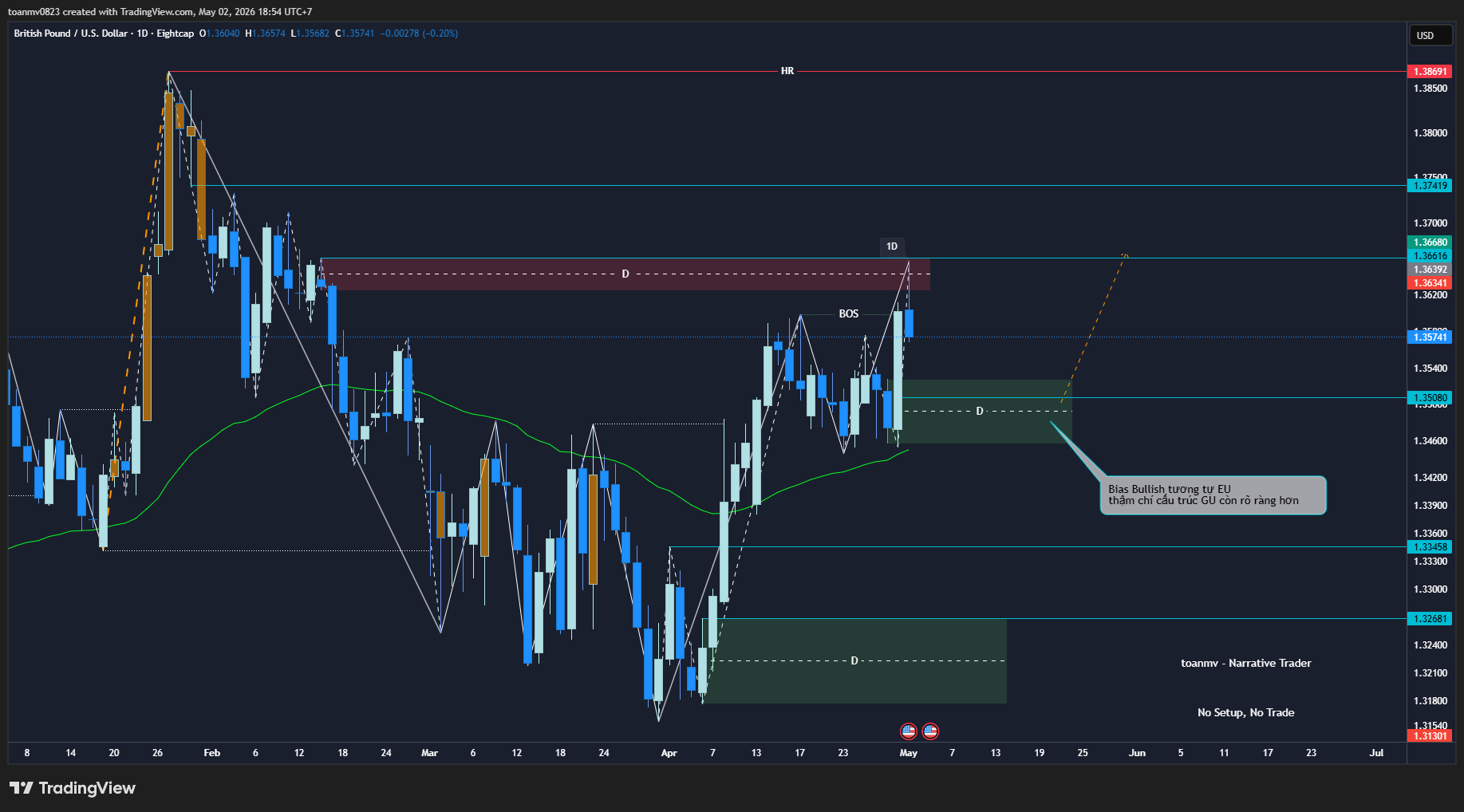
Task: Click the Bias Bullish callout note
Action: (1213, 495)
